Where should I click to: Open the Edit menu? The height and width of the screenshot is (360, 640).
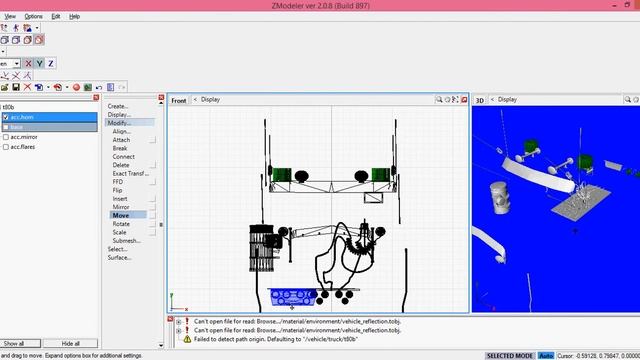[56, 16]
